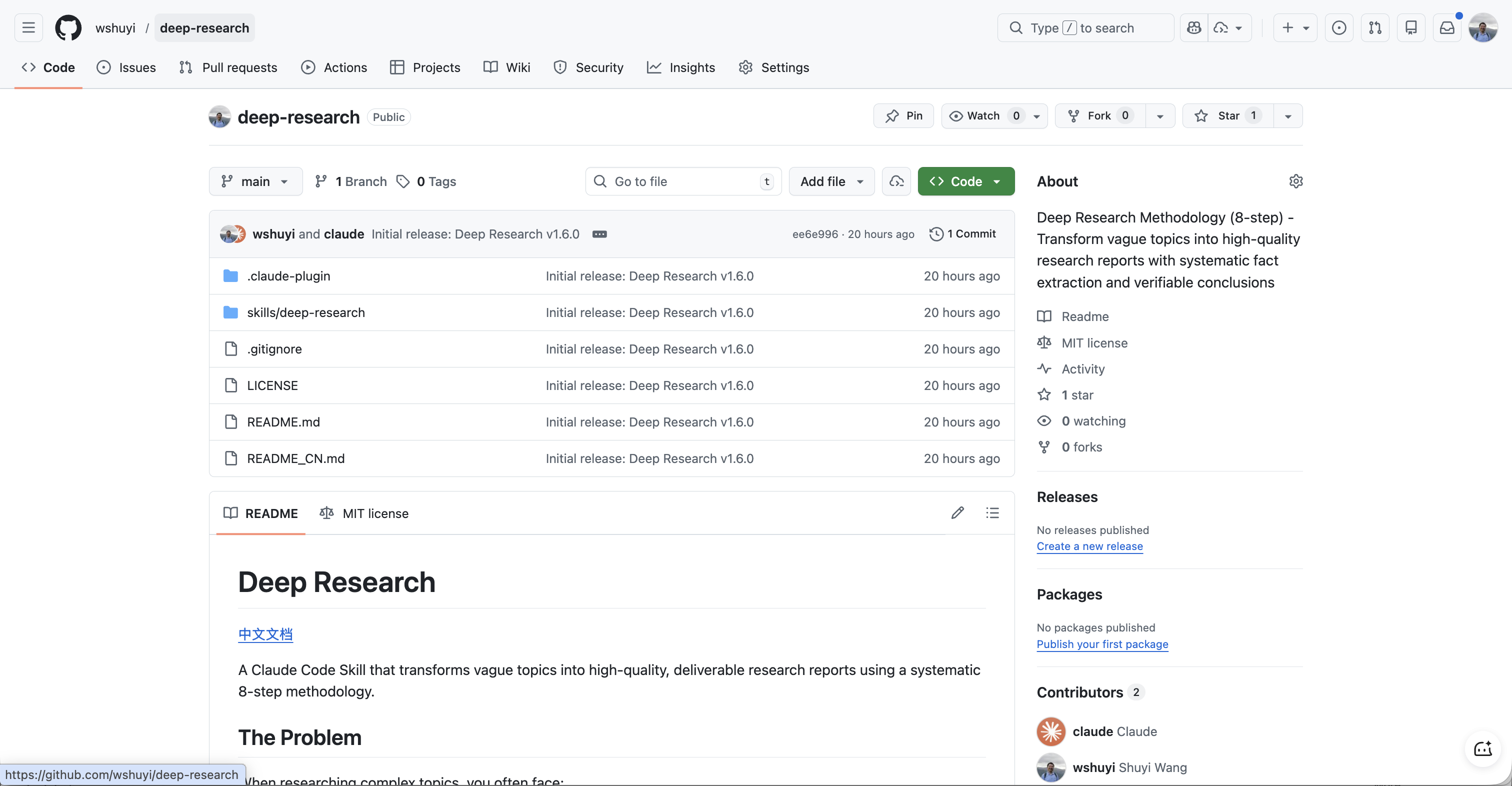This screenshot has width=1512, height=786.
Task: Click Create a new release link
Action: [x=1089, y=546]
